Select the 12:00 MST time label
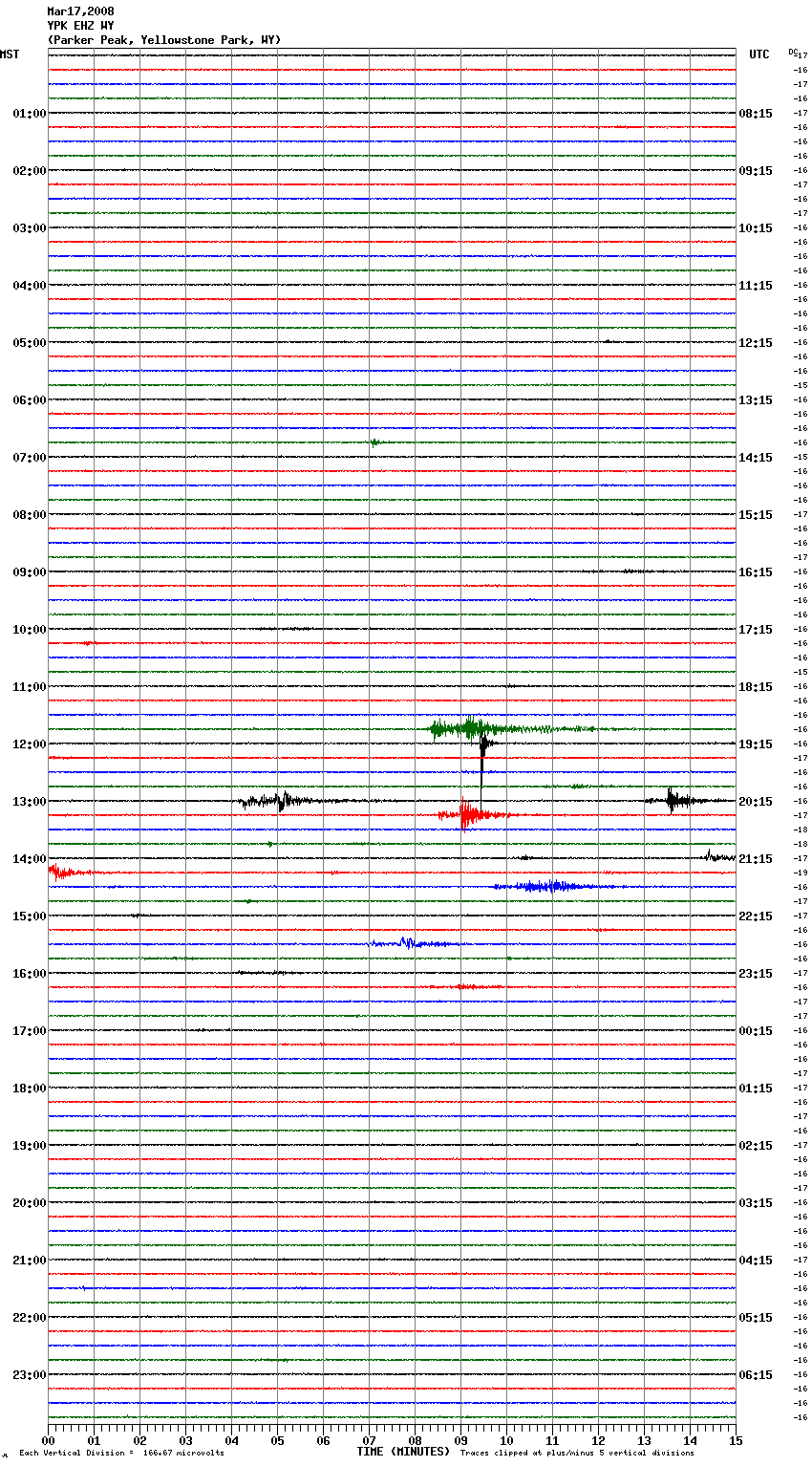This screenshot has height=1466, width=812. [x=30, y=744]
